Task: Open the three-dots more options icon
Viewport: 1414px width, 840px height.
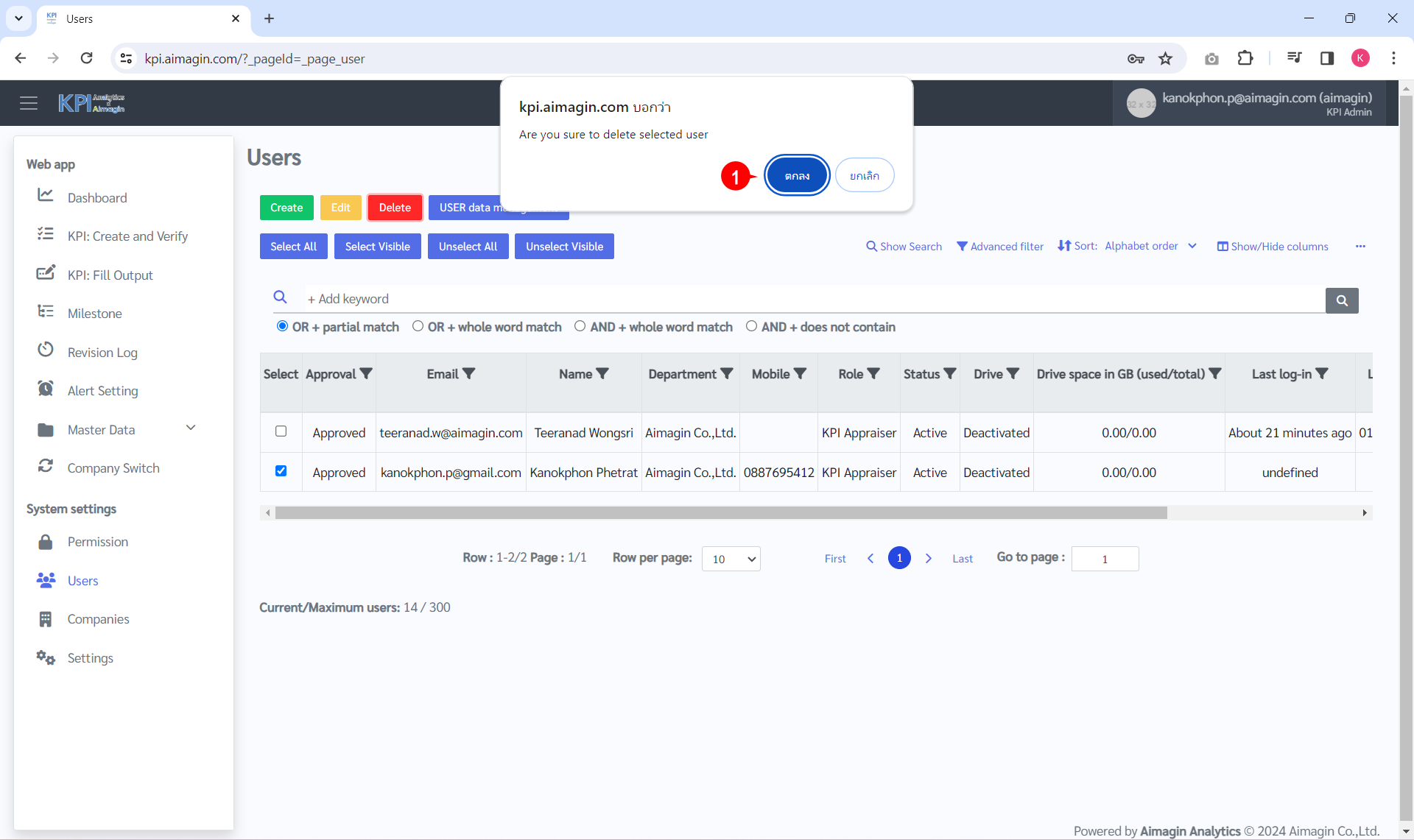Action: pyautogui.click(x=1360, y=247)
